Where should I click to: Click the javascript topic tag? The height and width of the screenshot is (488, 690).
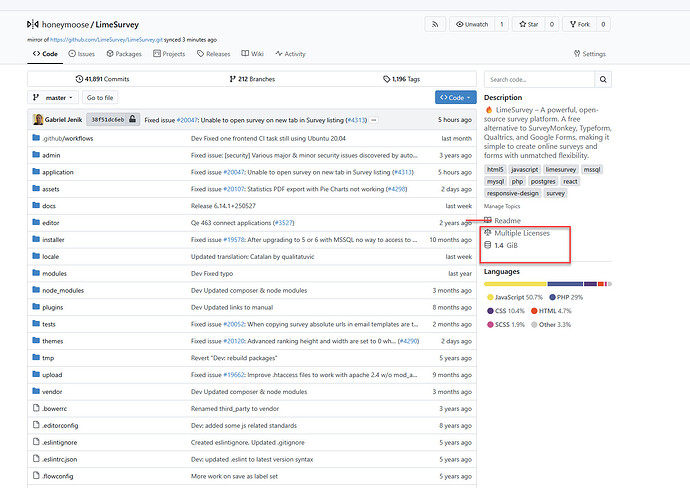tap(525, 169)
